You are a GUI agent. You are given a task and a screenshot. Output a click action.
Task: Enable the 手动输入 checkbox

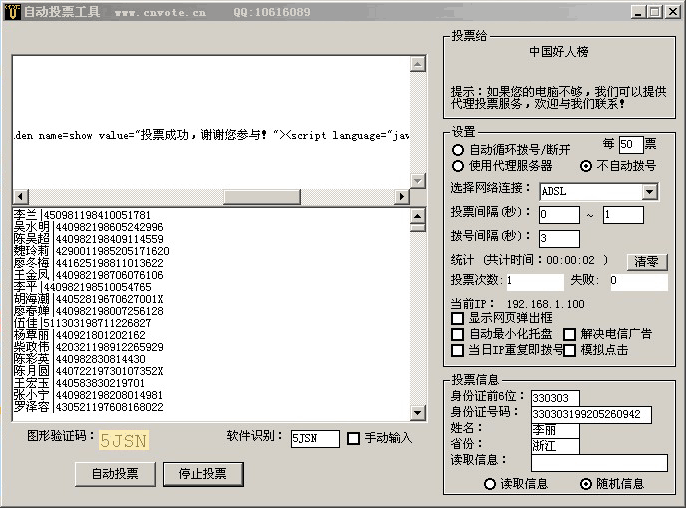click(x=353, y=438)
